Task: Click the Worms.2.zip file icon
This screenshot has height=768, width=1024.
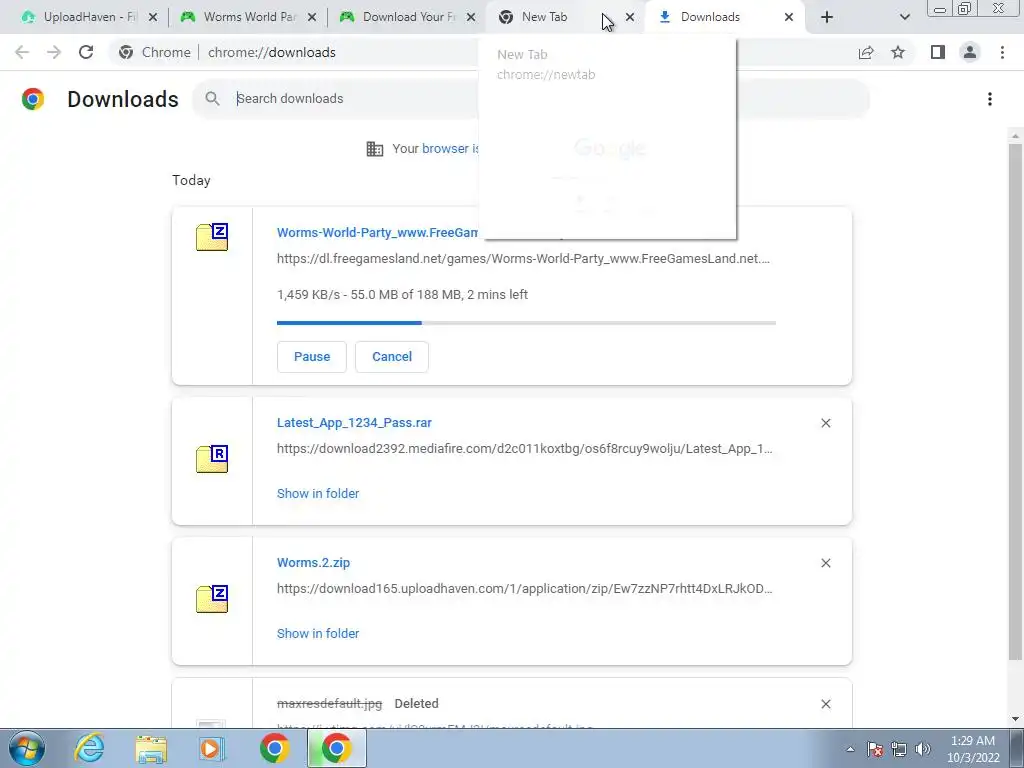Action: click(x=212, y=599)
